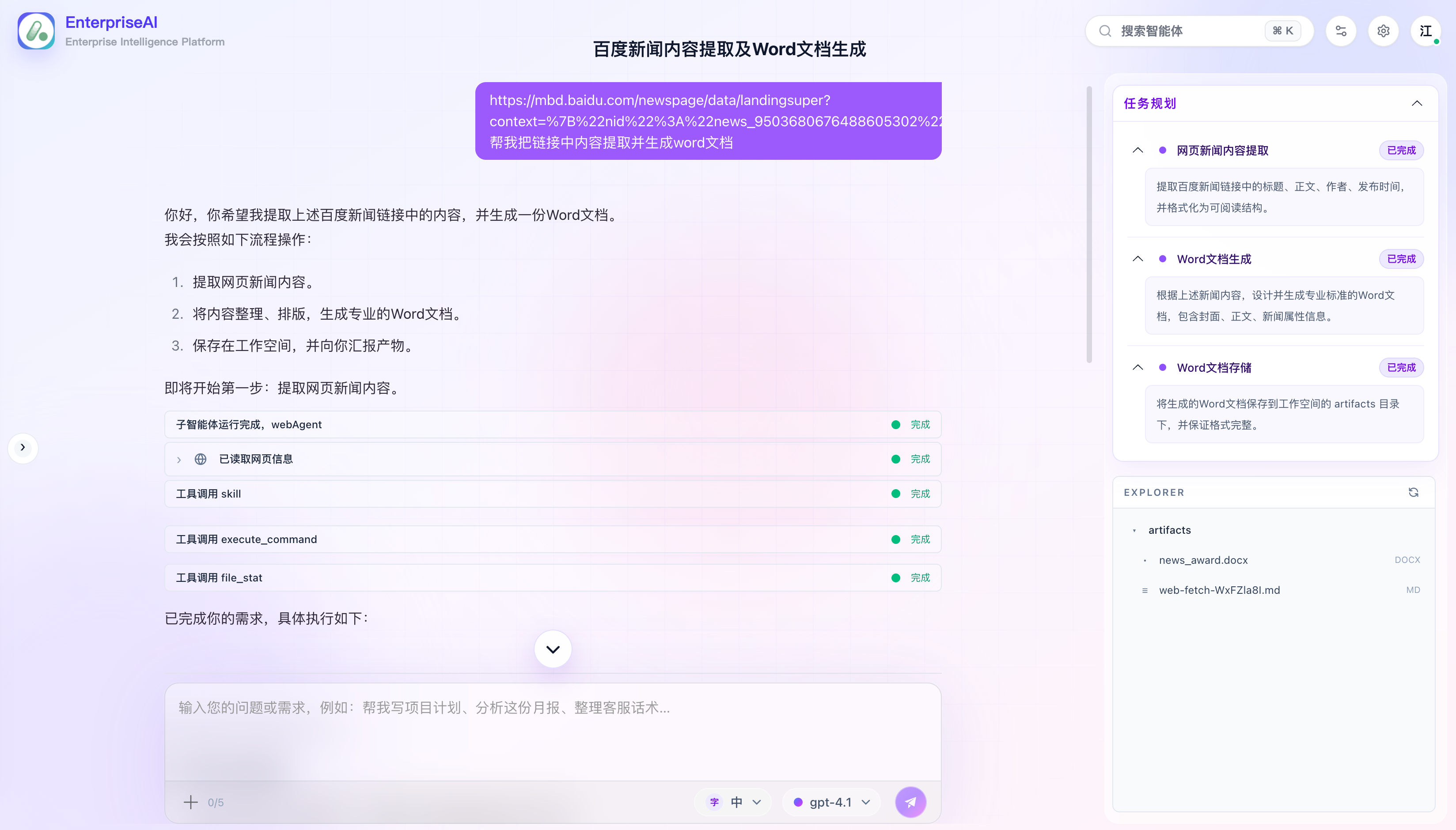Click the 字 language icon
Screen dimensions: 1456x830
point(715,802)
